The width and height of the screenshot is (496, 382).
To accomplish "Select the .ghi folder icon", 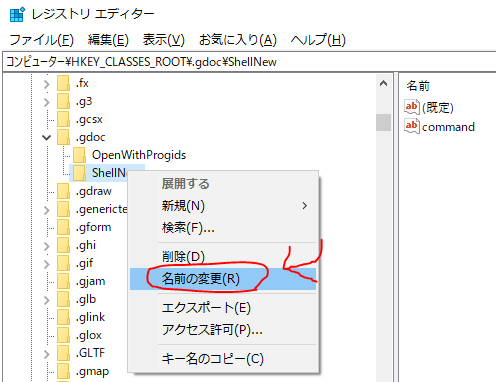I will (63, 245).
